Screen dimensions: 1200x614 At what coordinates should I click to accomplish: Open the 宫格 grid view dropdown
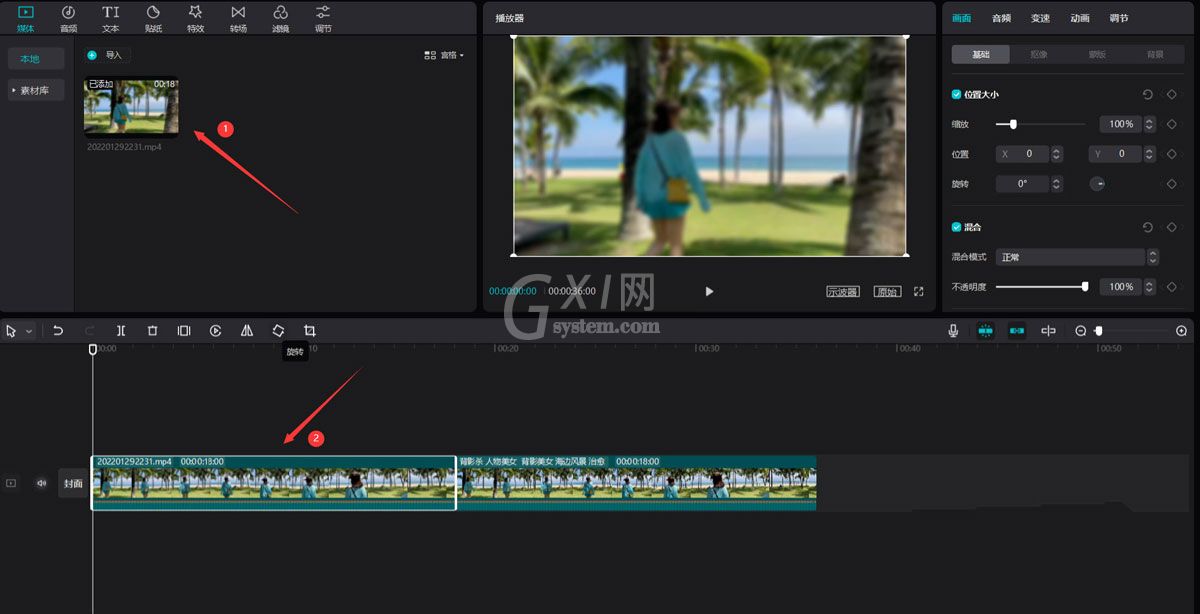[444, 55]
